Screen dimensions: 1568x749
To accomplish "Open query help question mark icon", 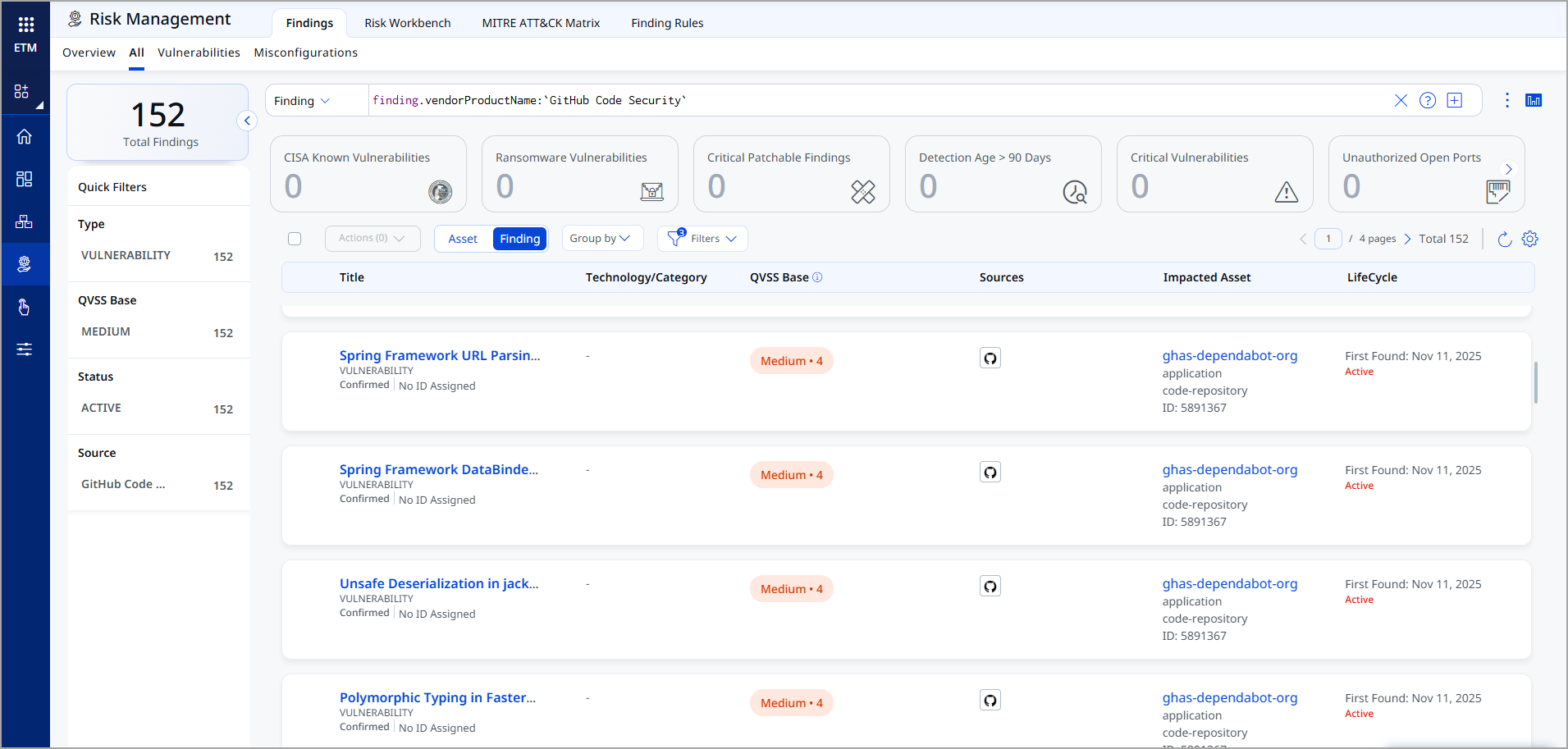I will (1428, 100).
